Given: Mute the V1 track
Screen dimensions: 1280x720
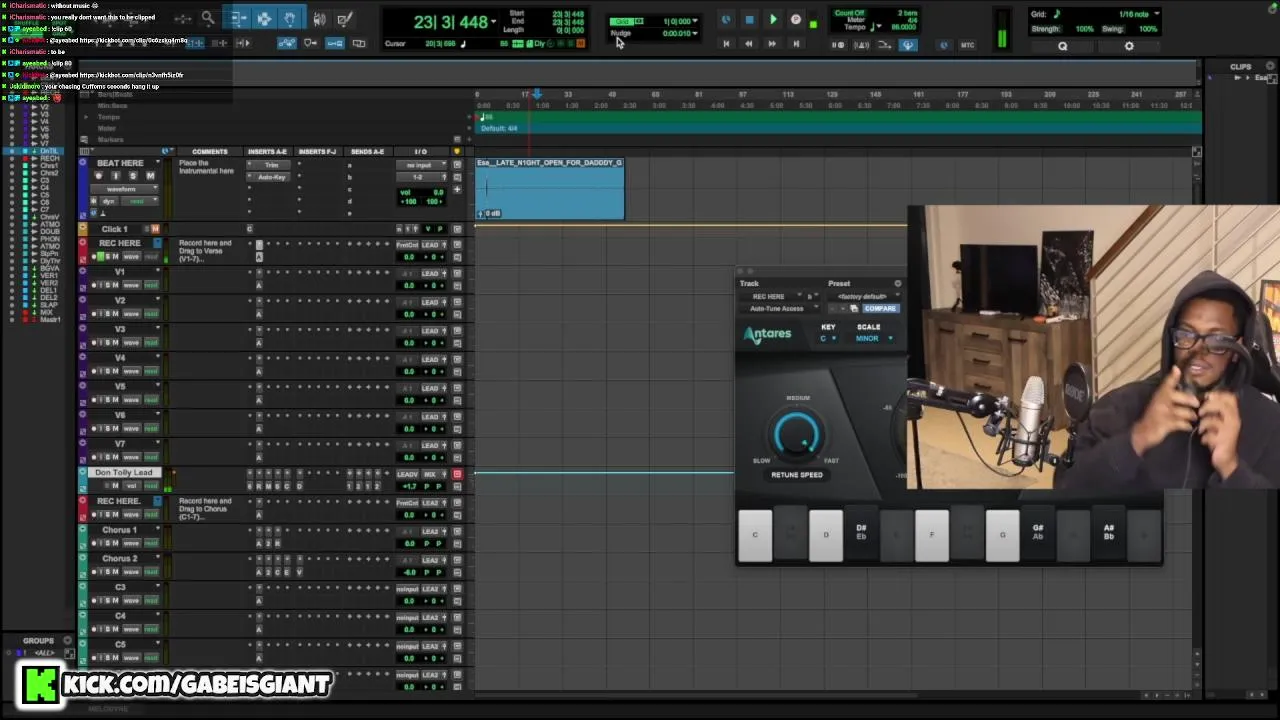Looking at the screenshot, I should [115, 286].
